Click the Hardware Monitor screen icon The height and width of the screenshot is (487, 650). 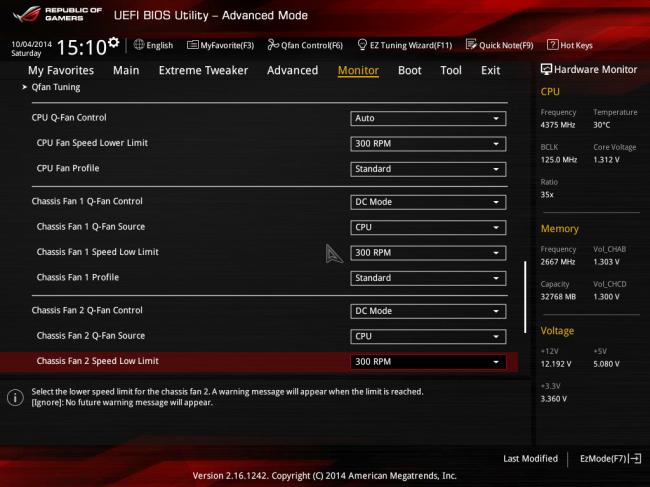coord(546,70)
